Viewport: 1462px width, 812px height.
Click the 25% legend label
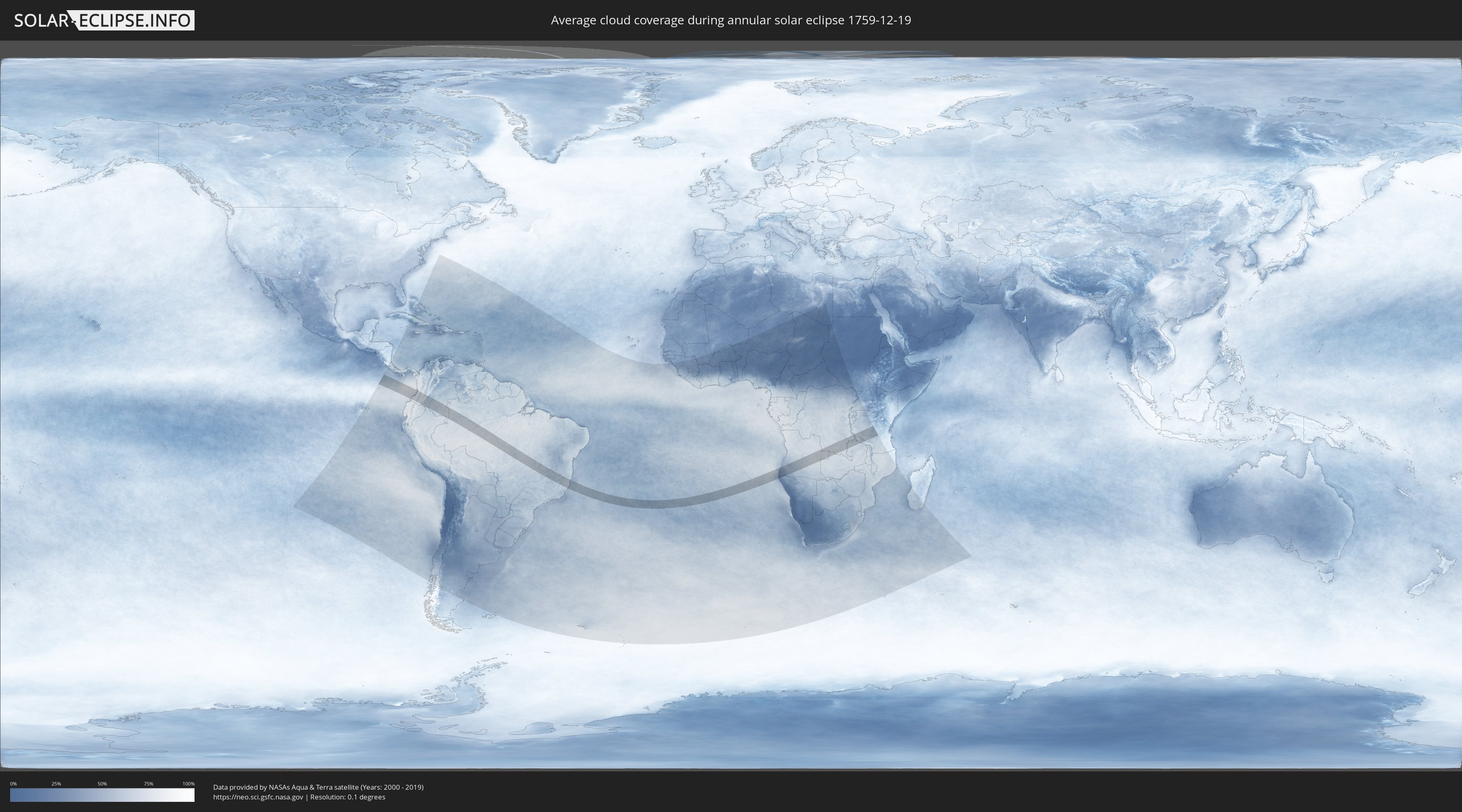point(56,784)
